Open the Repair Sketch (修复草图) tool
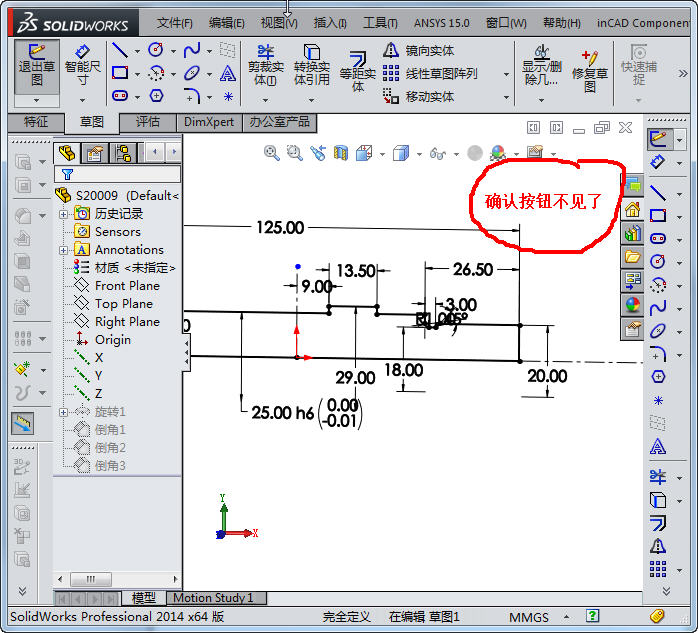The height and width of the screenshot is (633, 698). [590, 68]
